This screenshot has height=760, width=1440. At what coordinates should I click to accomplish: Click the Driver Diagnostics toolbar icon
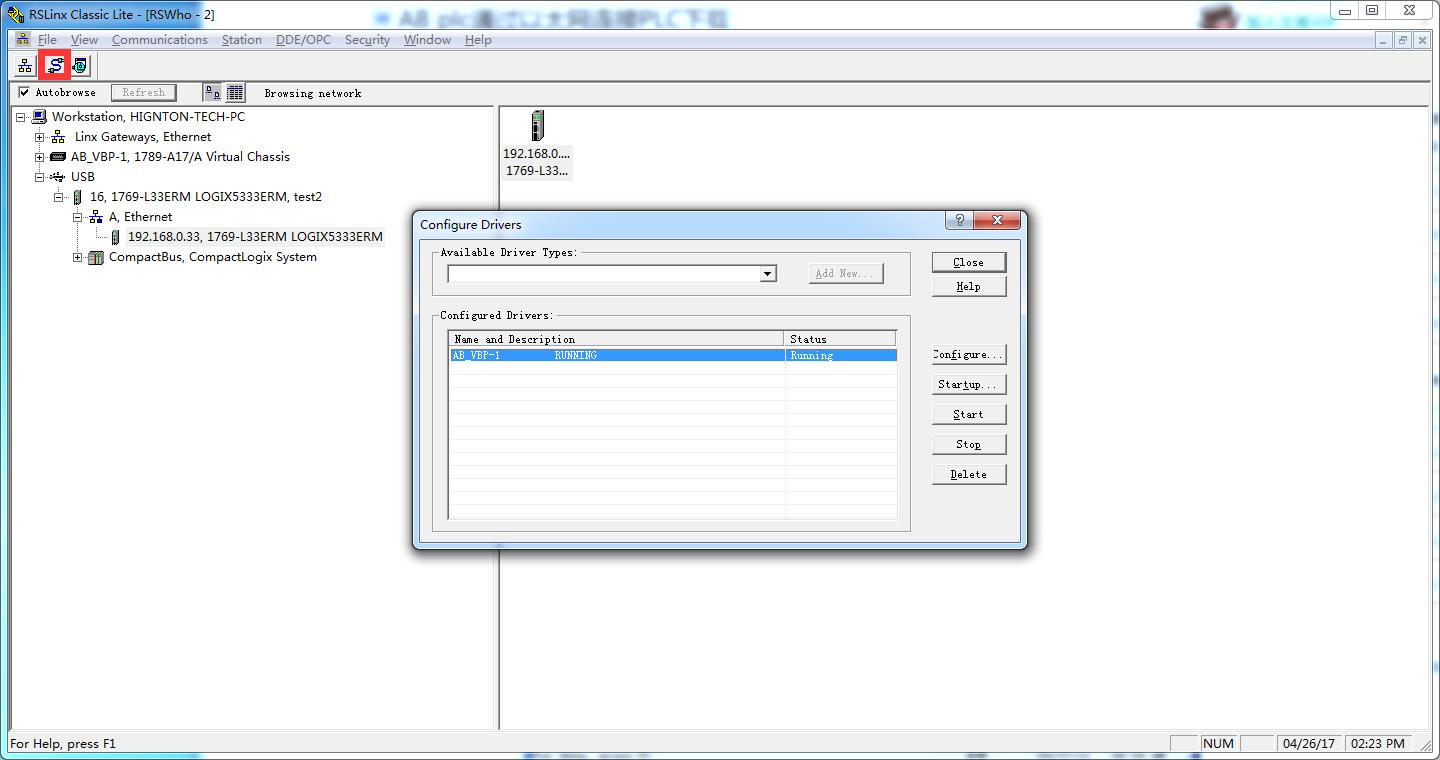point(81,66)
